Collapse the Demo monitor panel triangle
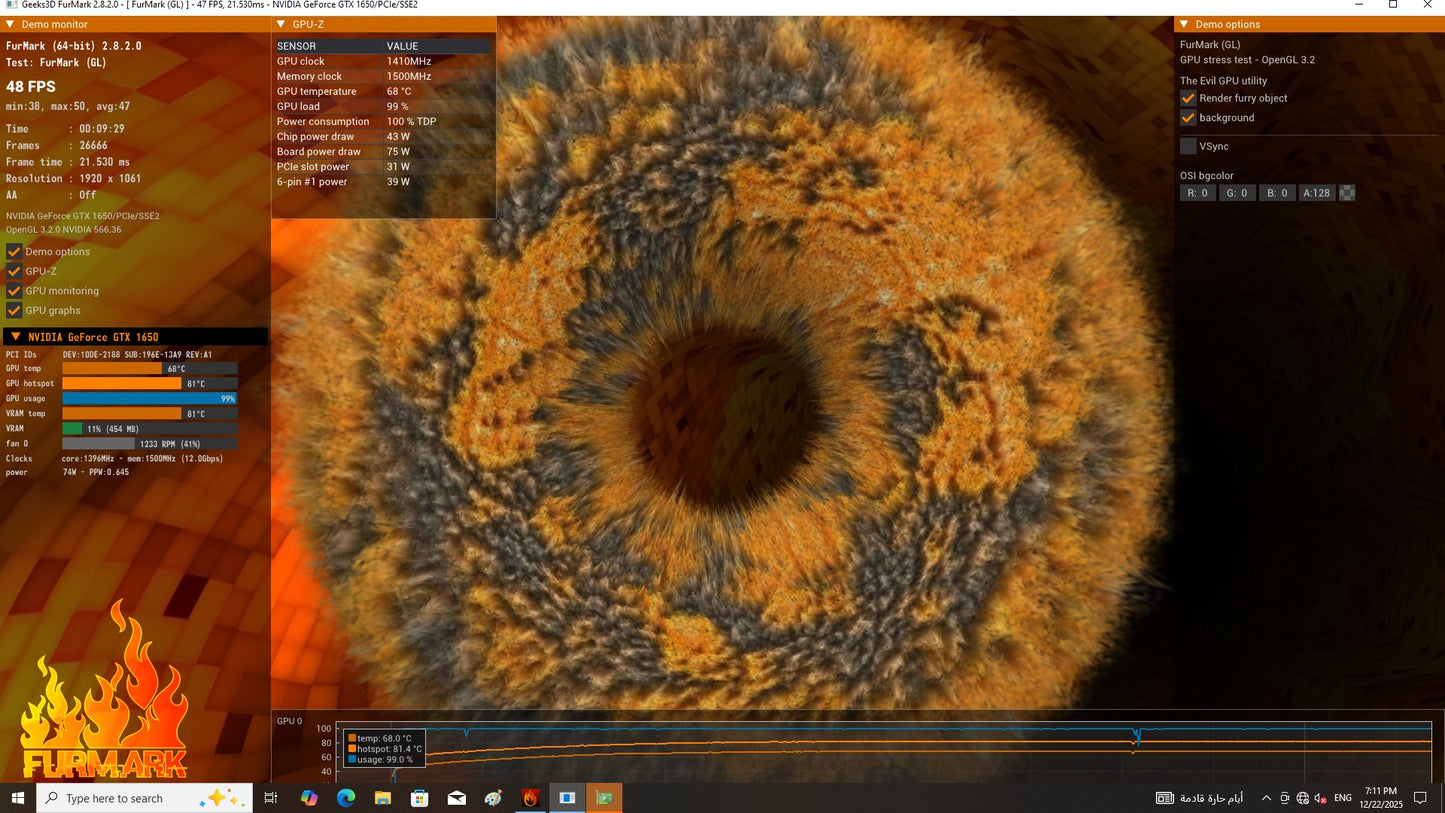The width and height of the screenshot is (1445, 813). pyautogui.click(x=10, y=24)
